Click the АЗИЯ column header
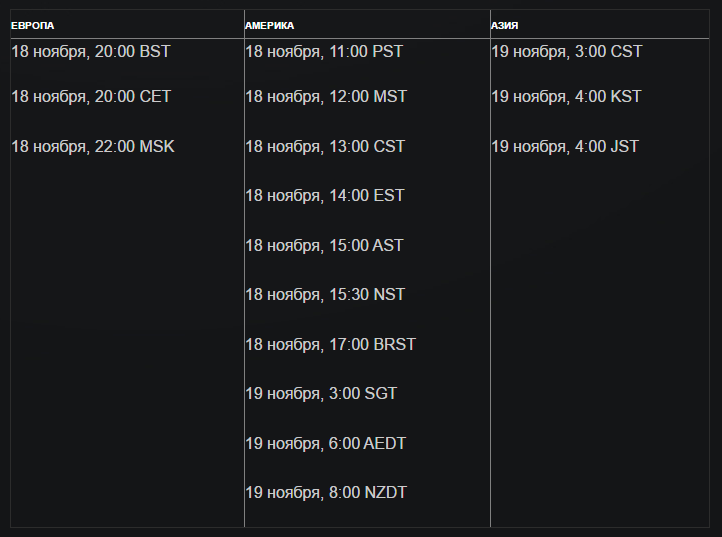Viewport: 722px width, 537px height. 505,25
